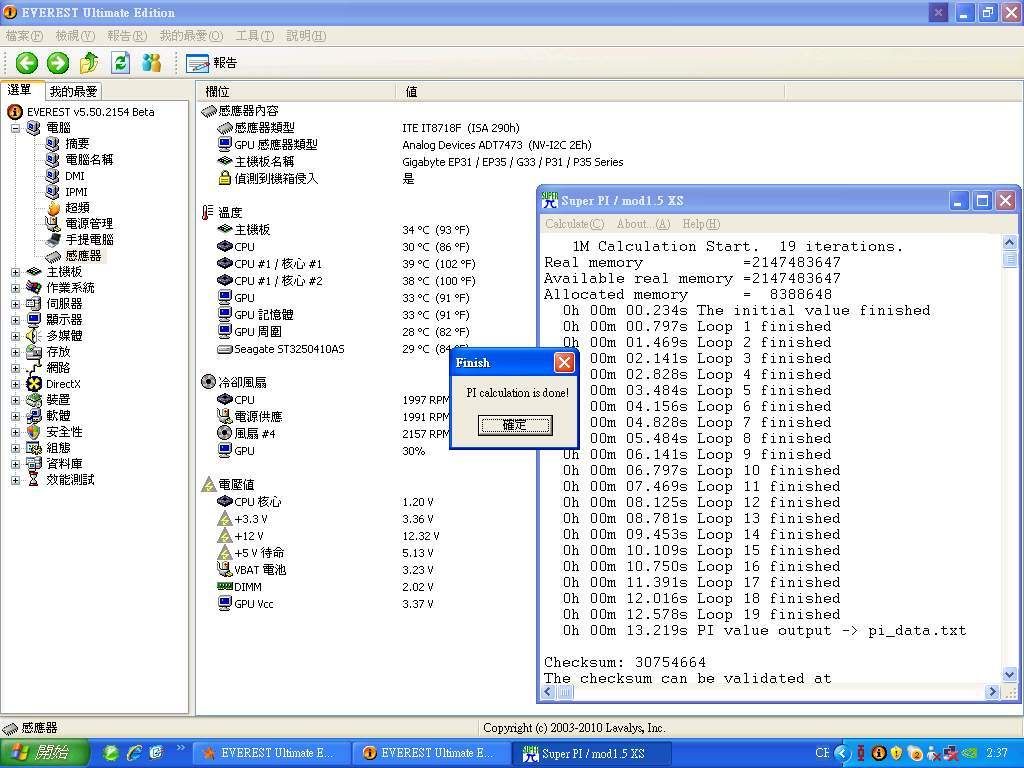Viewport: 1024px width, 768px height.
Task: Click the 軟體 software tree icon
Action: tap(34, 416)
